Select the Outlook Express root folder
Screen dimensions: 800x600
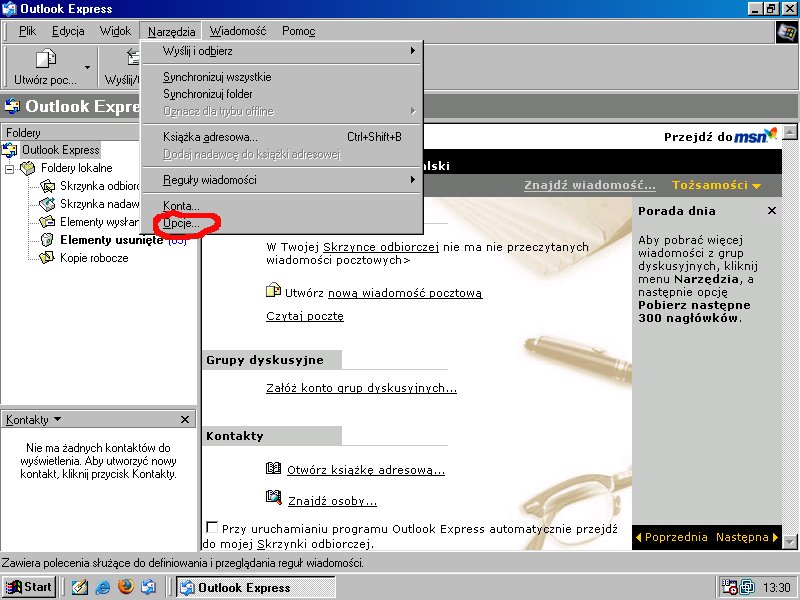[61, 150]
